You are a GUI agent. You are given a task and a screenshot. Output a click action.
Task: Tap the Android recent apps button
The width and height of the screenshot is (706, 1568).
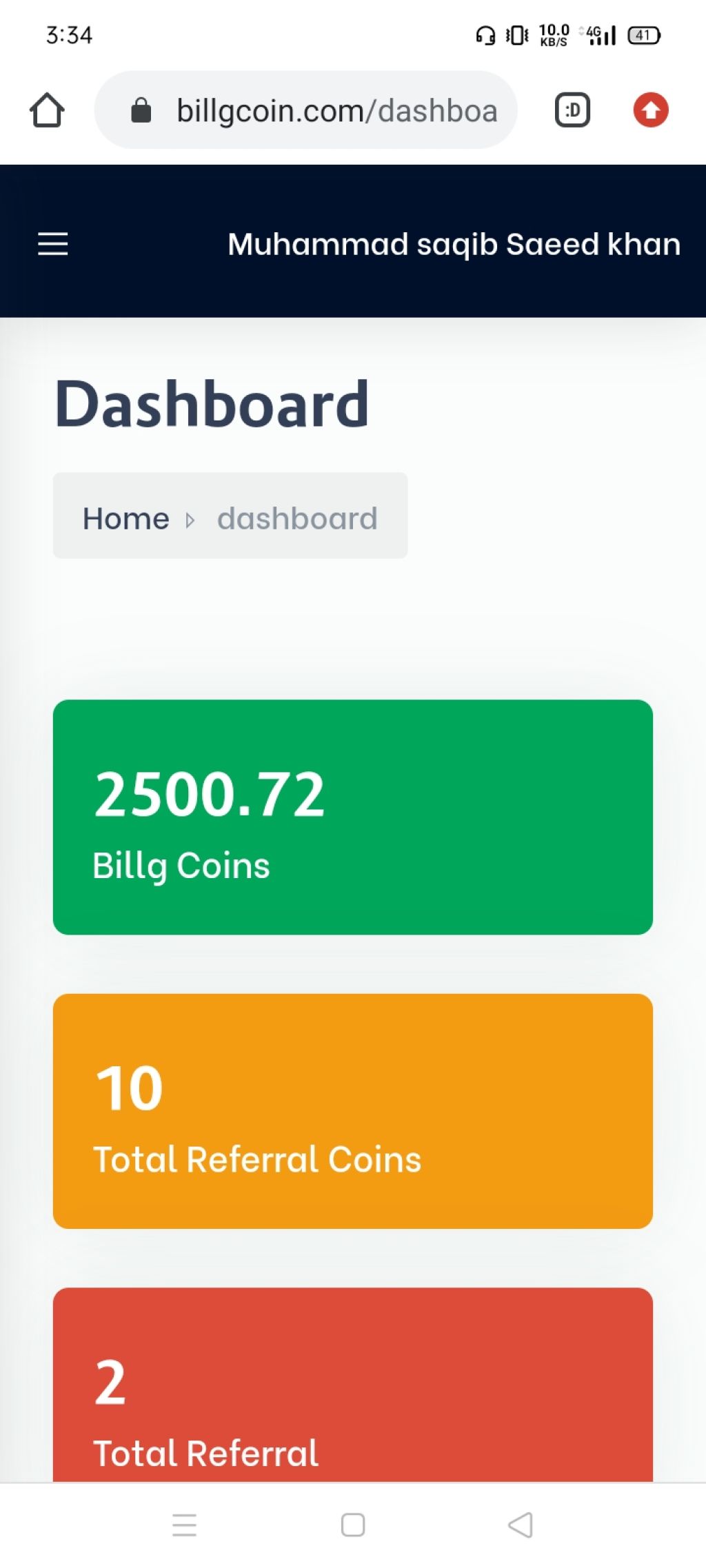point(184,1525)
